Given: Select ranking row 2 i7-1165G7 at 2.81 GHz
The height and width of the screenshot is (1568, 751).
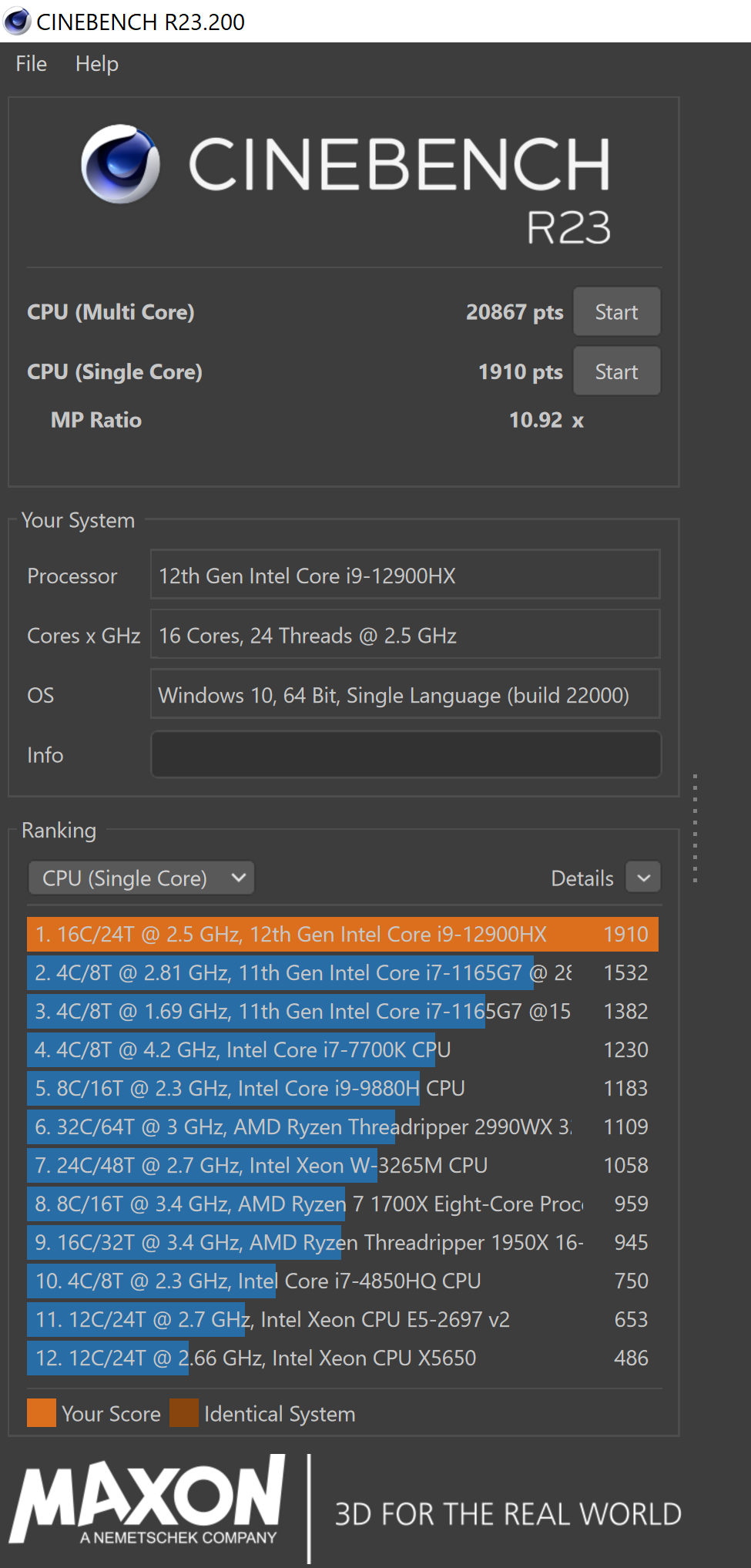Looking at the screenshot, I should [x=343, y=972].
